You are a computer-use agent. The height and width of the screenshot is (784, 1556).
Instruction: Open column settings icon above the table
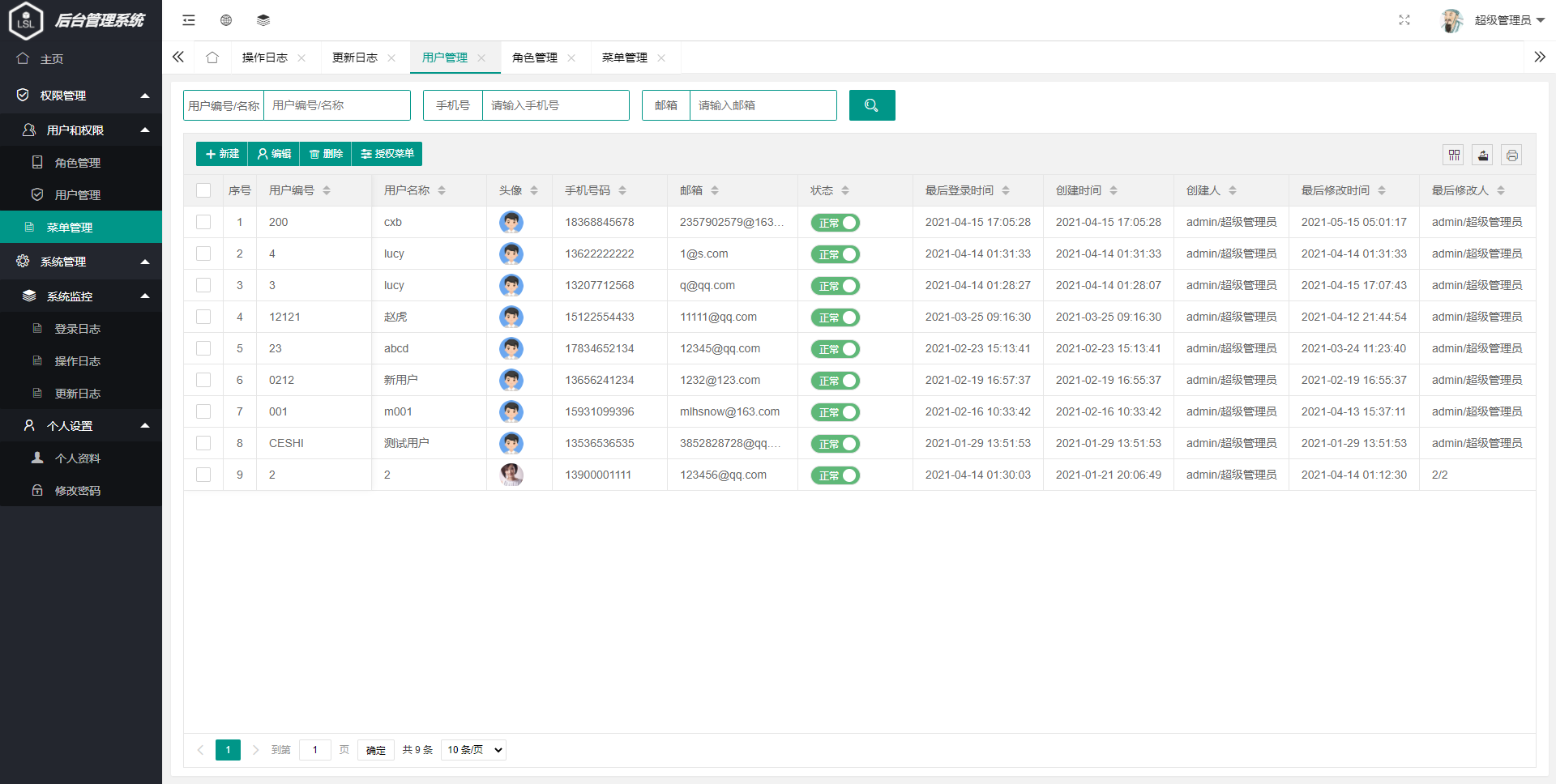coord(1454,155)
